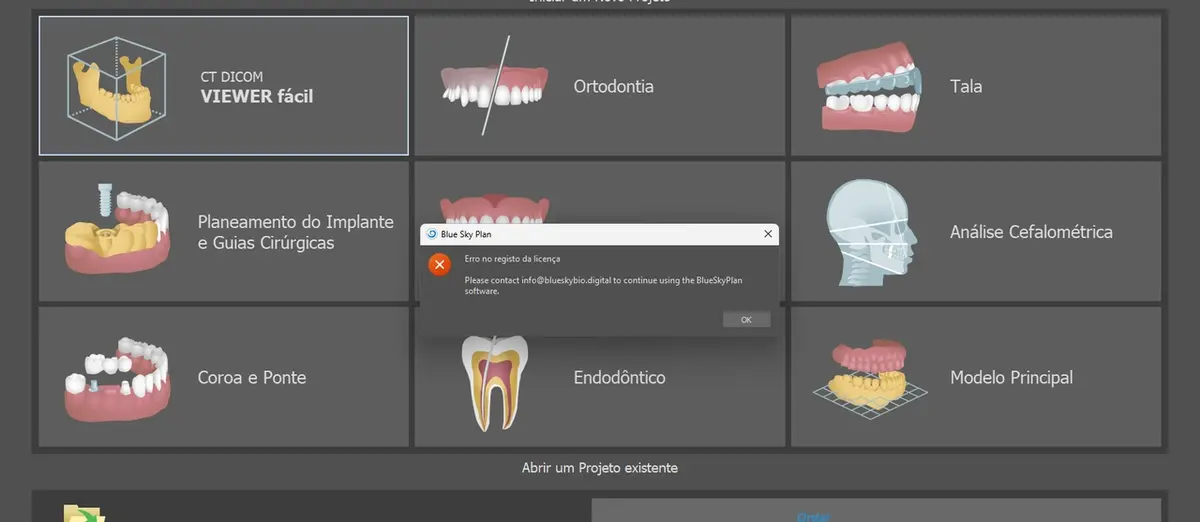The height and width of the screenshot is (522, 1200).
Task: Click the Endodôntico tooth cross-section icon
Action: (x=494, y=382)
